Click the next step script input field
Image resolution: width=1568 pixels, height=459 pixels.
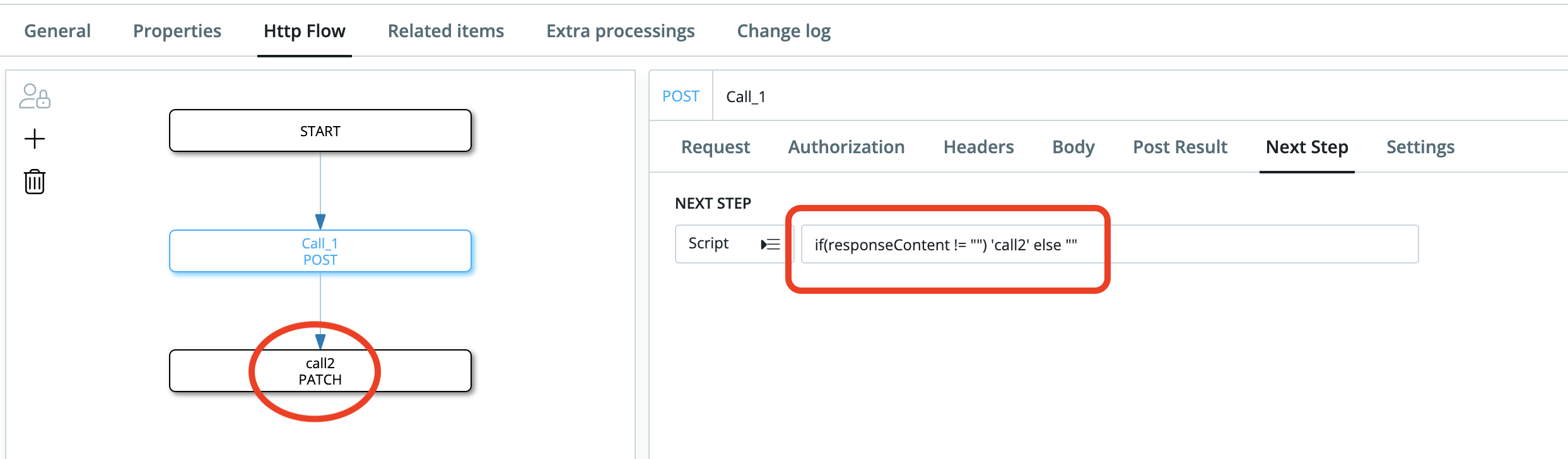pos(1109,245)
